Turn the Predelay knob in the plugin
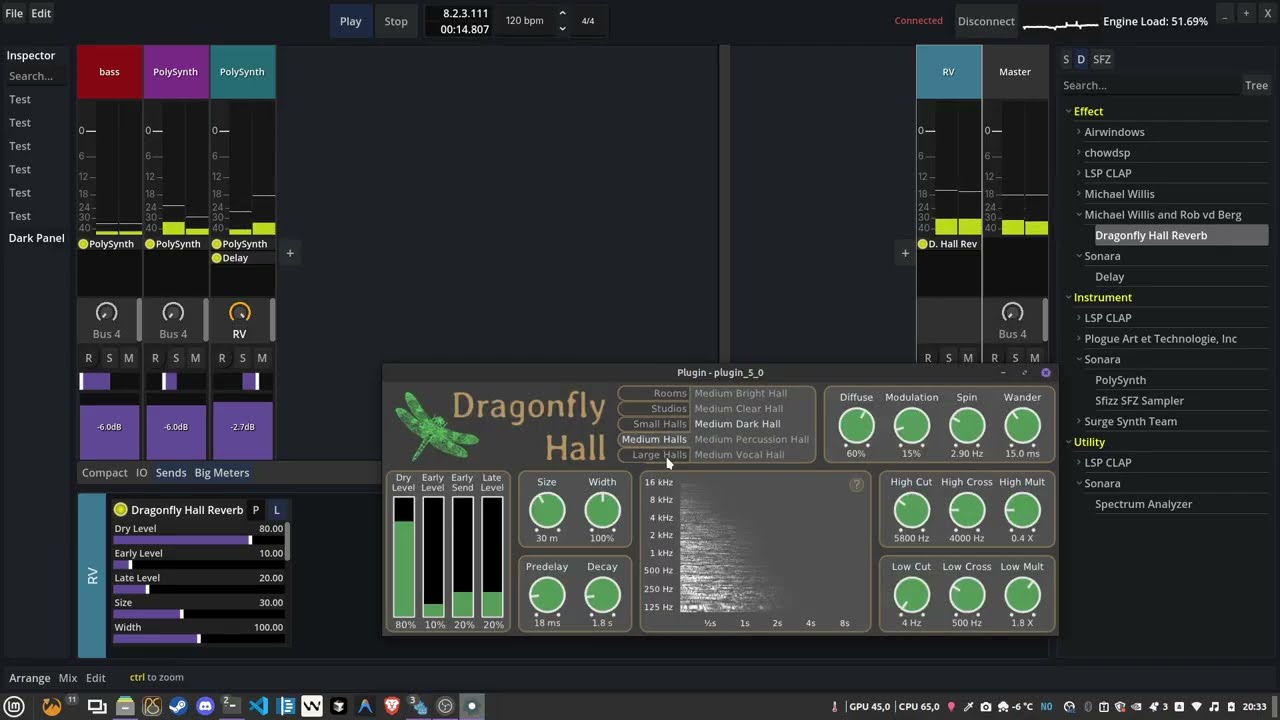The image size is (1280, 720). click(x=547, y=596)
